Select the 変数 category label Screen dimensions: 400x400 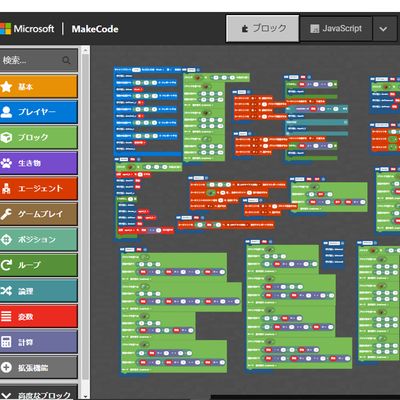click(26, 316)
